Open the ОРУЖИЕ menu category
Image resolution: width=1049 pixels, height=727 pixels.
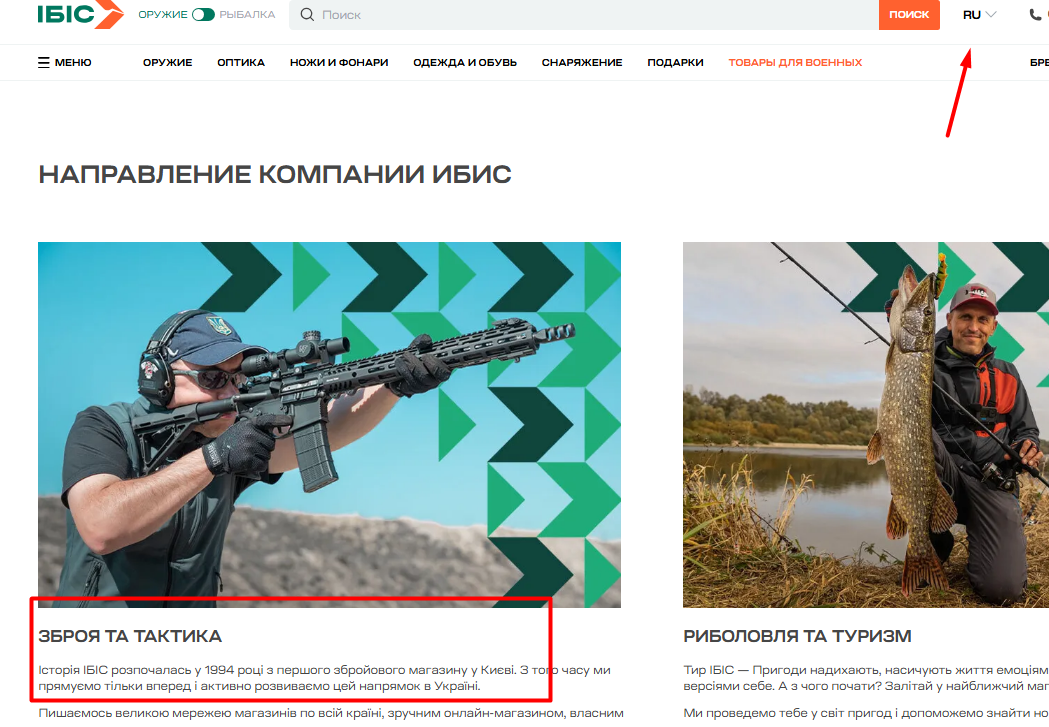167,63
